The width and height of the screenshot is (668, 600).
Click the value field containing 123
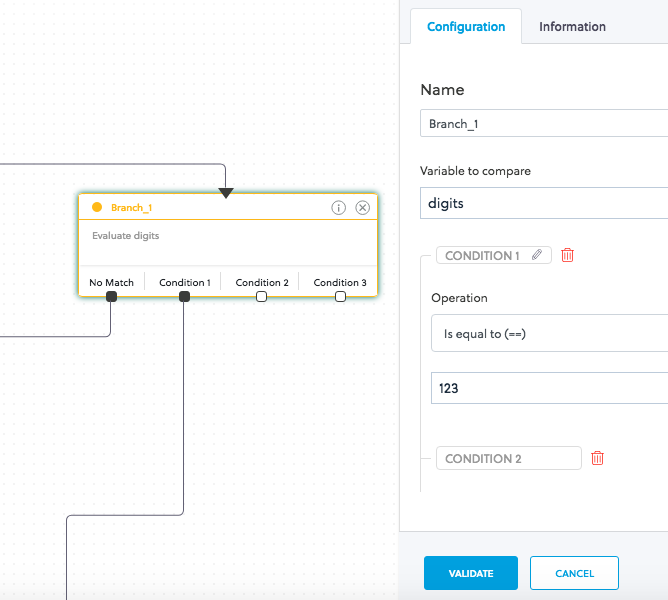coord(550,388)
